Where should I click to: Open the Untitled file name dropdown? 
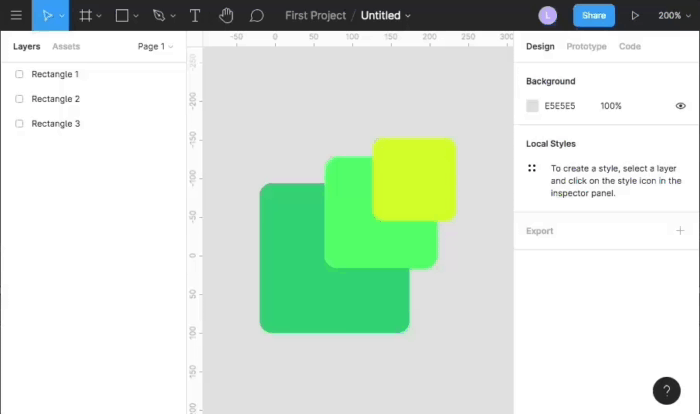click(x=386, y=15)
